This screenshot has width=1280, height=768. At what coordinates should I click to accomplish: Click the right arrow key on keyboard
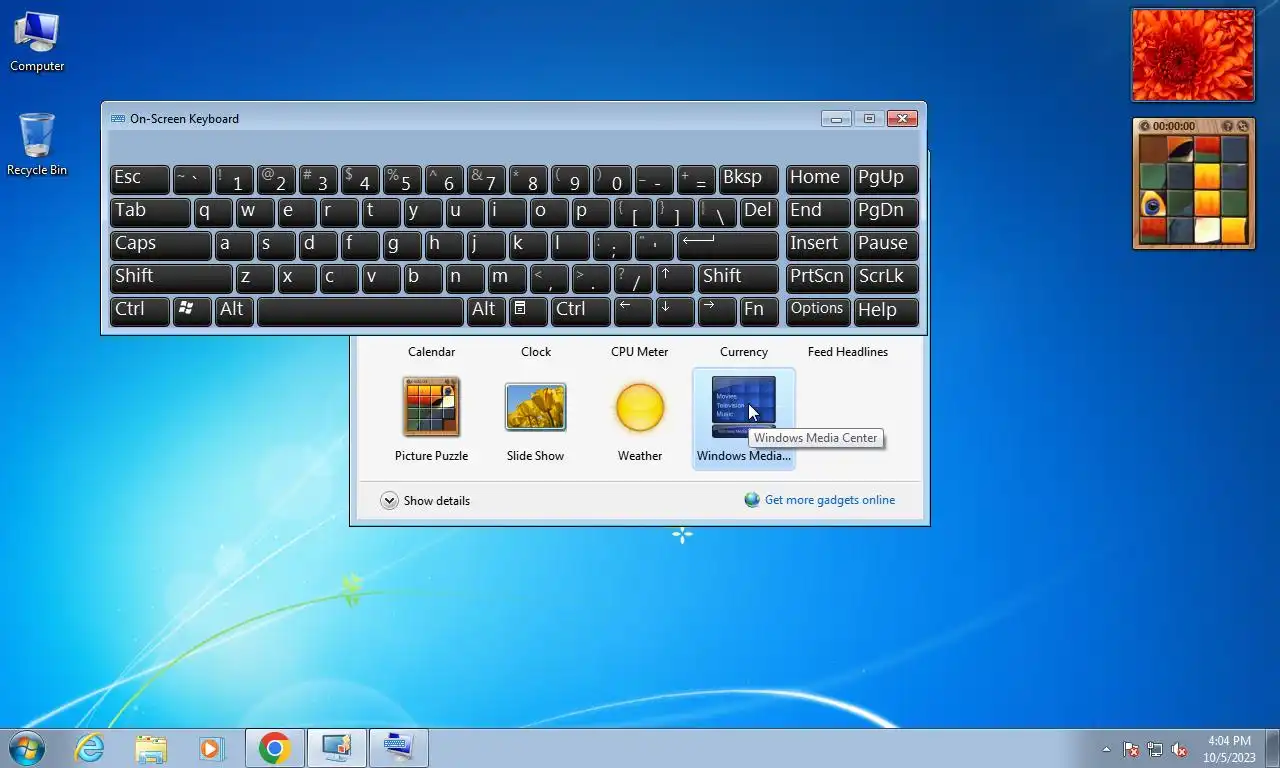coord(718,311)
